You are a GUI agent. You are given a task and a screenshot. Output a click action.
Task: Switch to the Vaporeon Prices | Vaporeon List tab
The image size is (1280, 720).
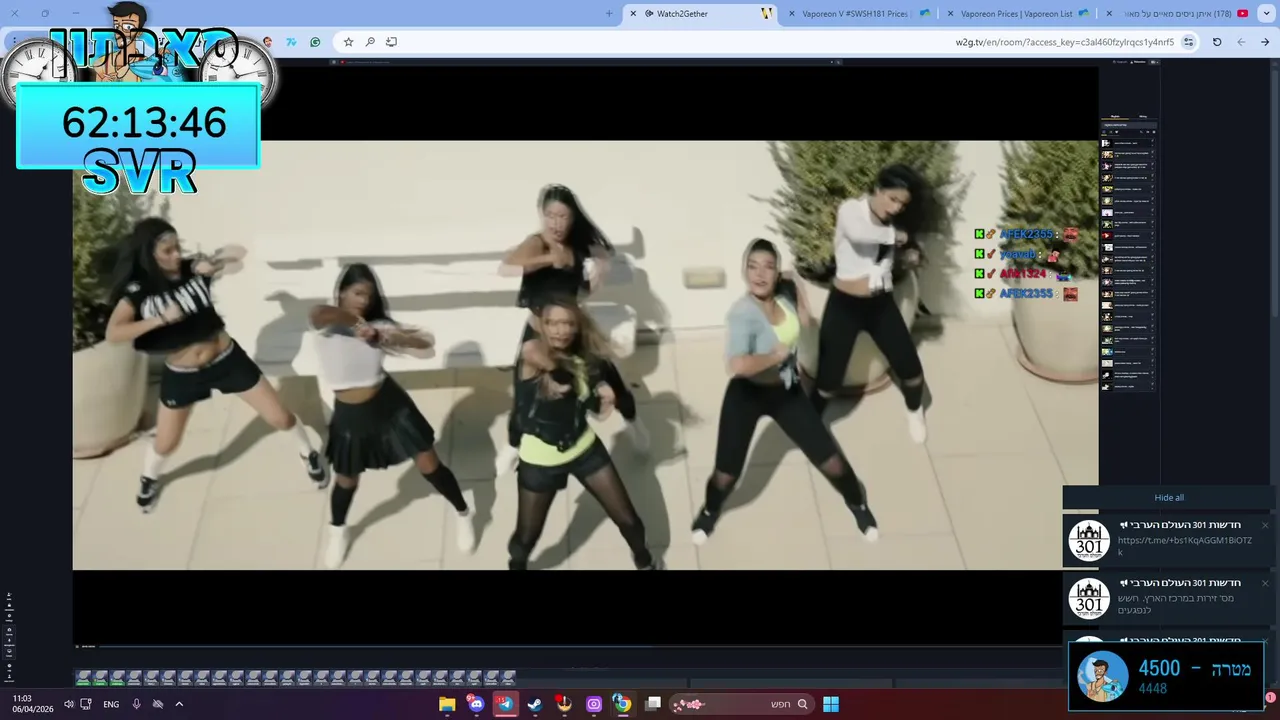[x=1018, y=14]
